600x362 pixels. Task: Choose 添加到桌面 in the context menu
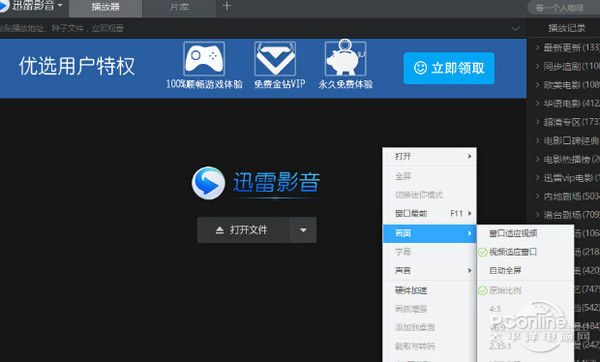click(429, 328)
